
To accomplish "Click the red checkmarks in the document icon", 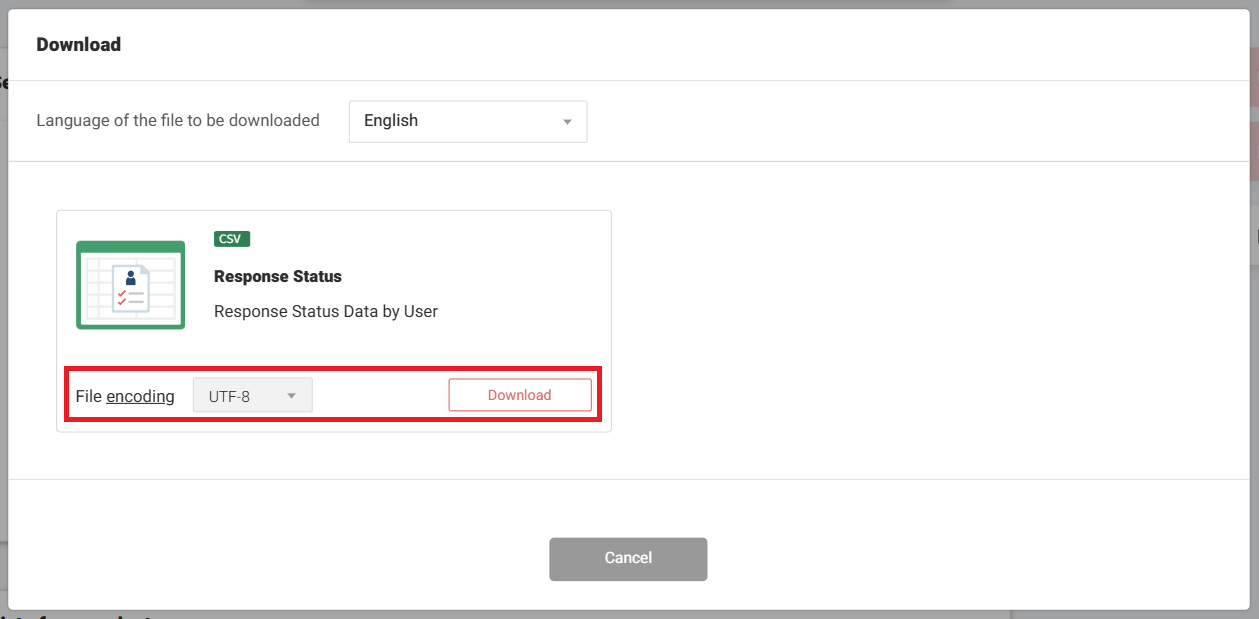I will click(x=122, y=297).
